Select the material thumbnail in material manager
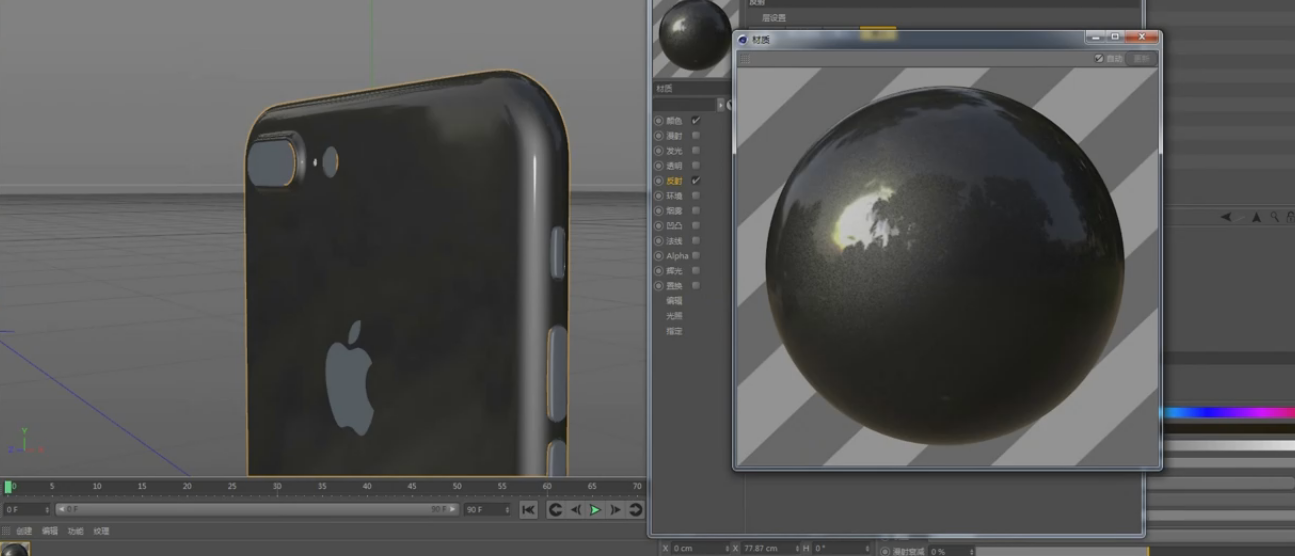 (x=16, y=549)
